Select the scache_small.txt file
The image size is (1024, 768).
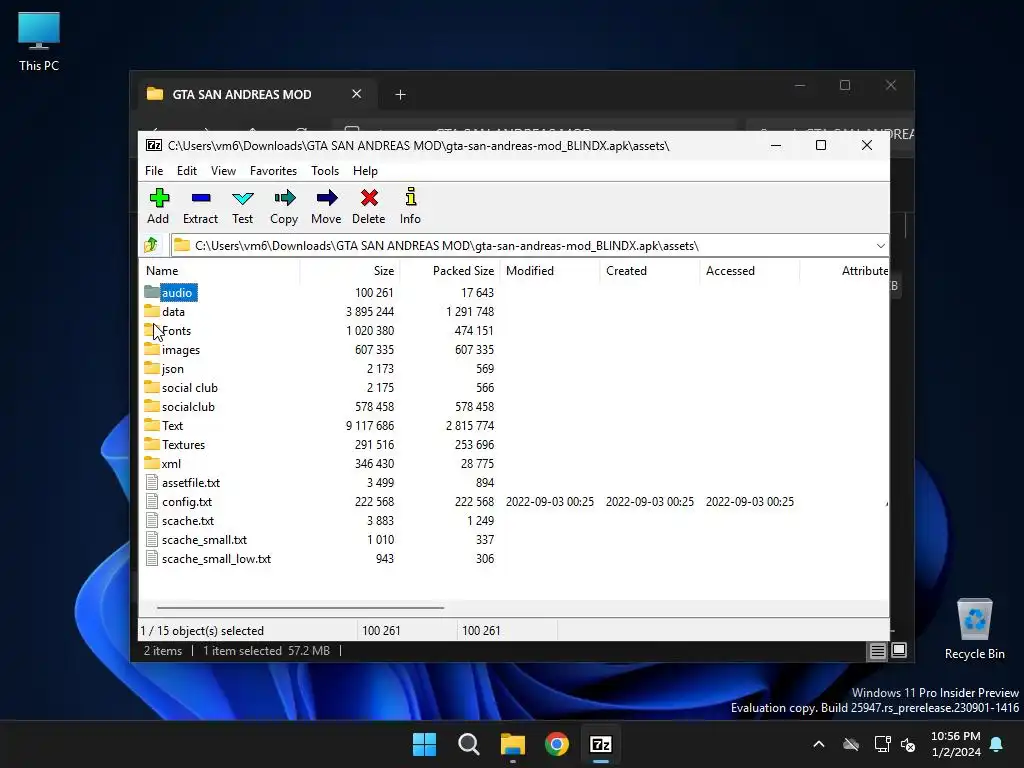[x=204, y=539]
